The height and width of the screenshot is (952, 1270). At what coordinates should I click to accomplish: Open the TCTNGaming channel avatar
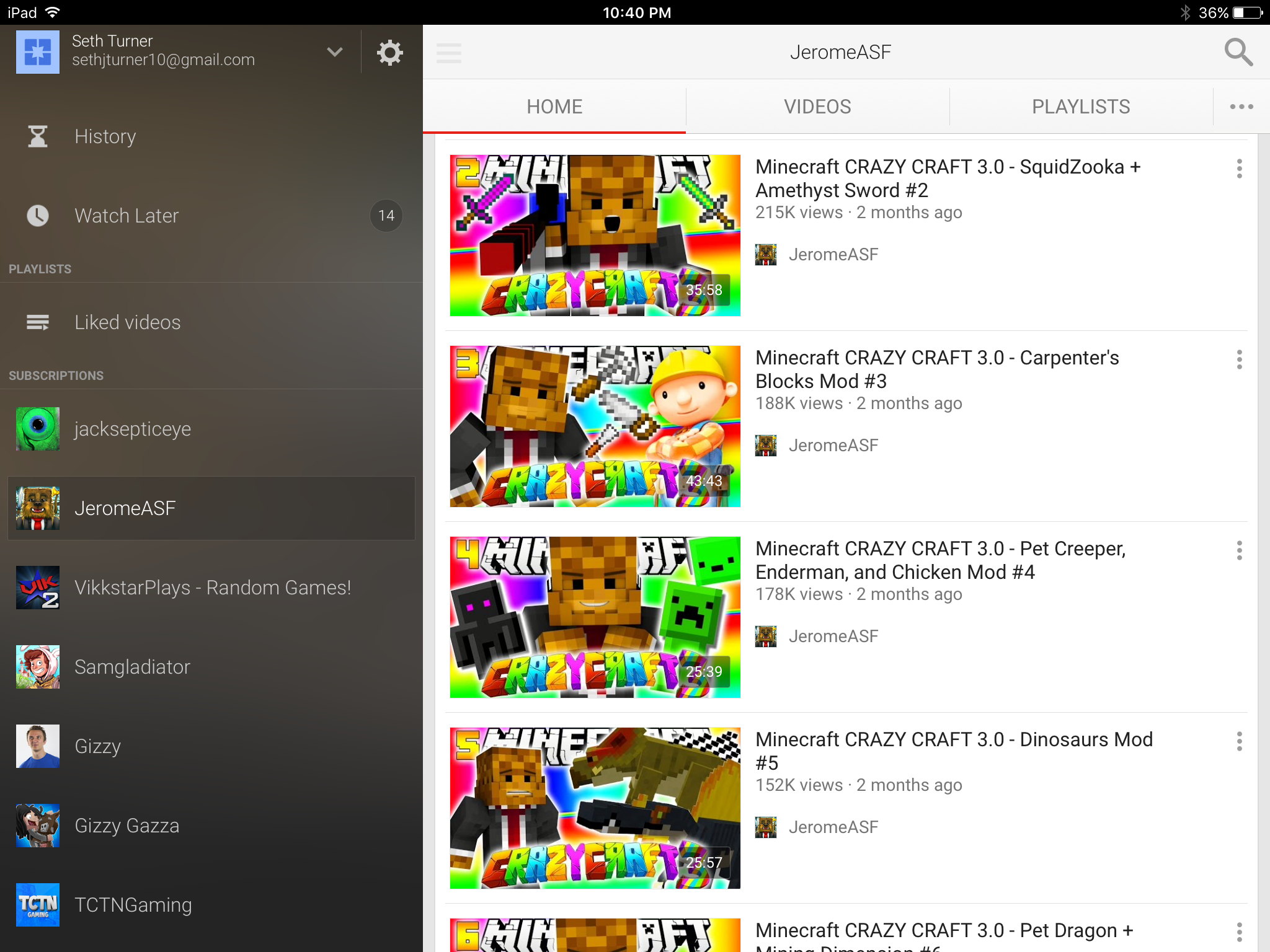pos(38,905)
